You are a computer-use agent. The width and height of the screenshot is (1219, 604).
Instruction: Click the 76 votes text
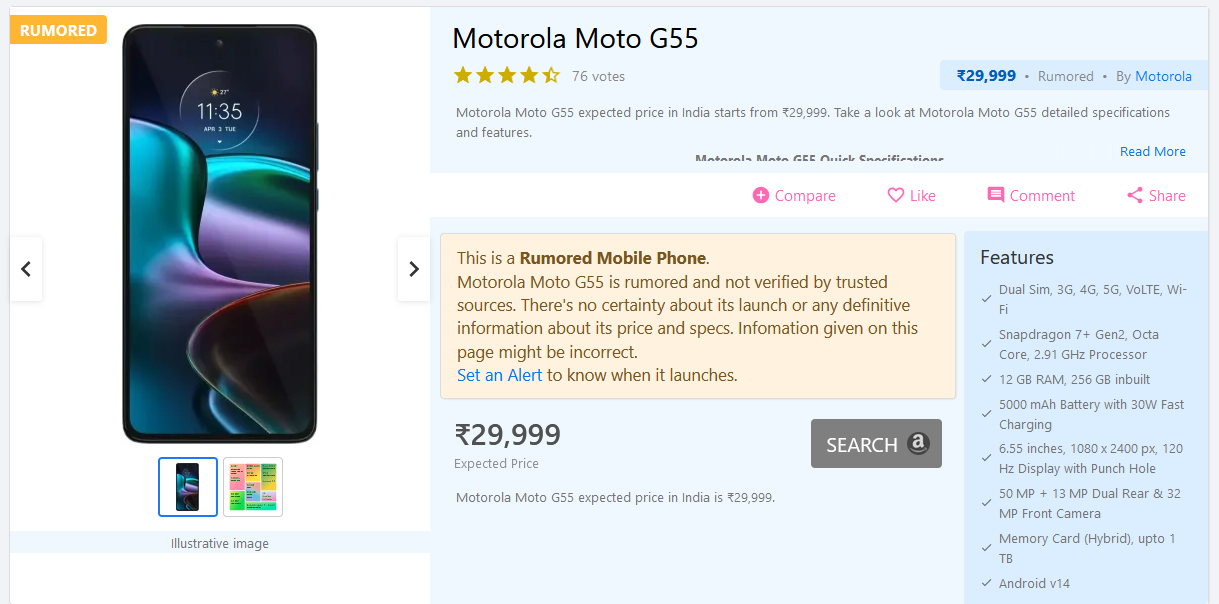[598, 76]
